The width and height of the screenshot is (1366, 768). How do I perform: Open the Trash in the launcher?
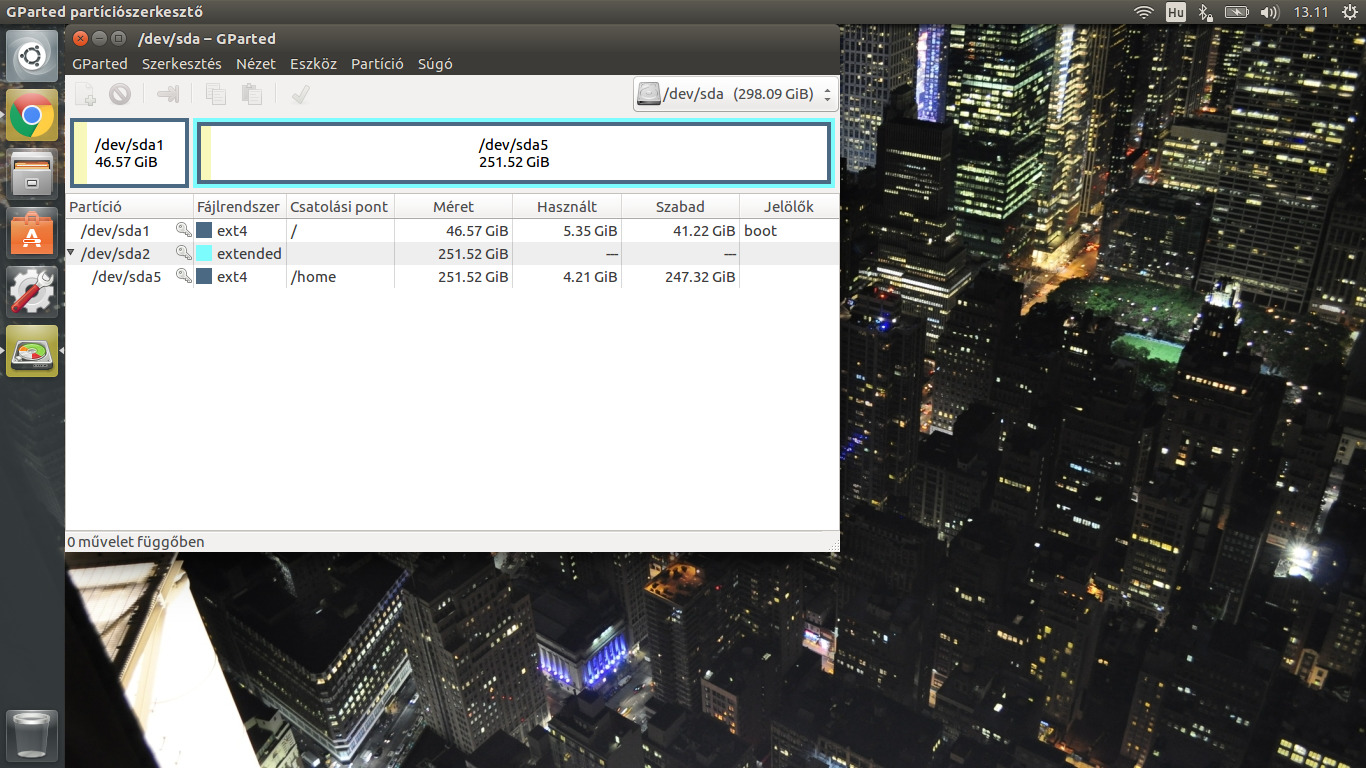coord(32,735)
